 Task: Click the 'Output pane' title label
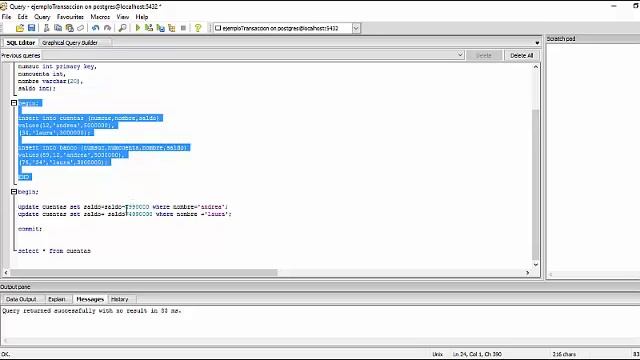click(x=15, y=287)
